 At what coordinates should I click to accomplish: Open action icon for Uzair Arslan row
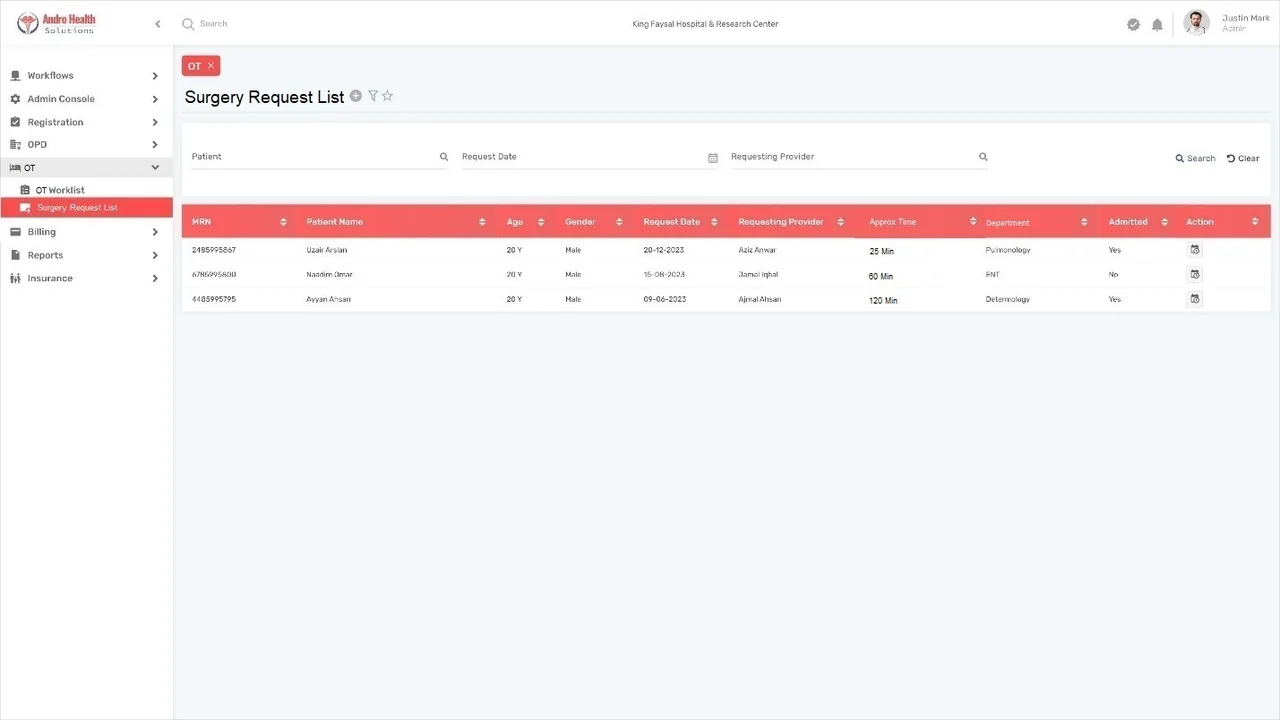tap(1194, 250)
